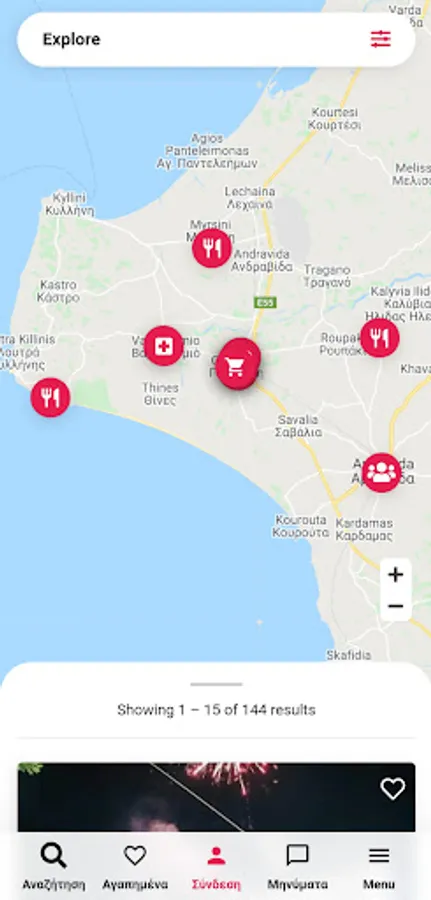
Task: Open the filter settings icon
Action: [x=380, y=39]
